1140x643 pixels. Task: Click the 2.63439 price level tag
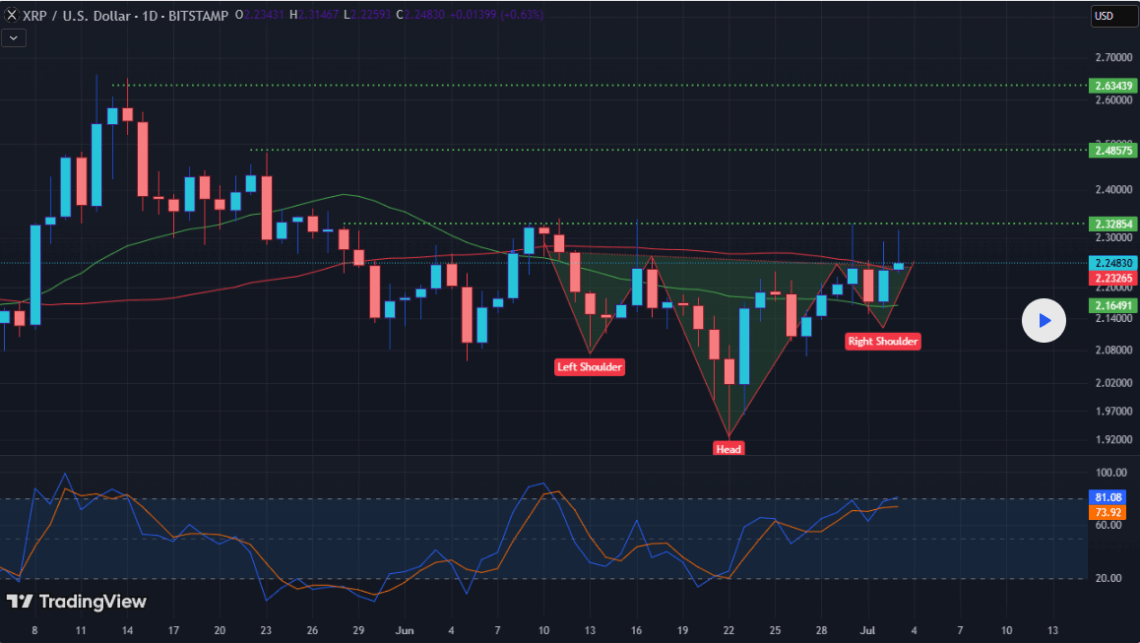1112,86
